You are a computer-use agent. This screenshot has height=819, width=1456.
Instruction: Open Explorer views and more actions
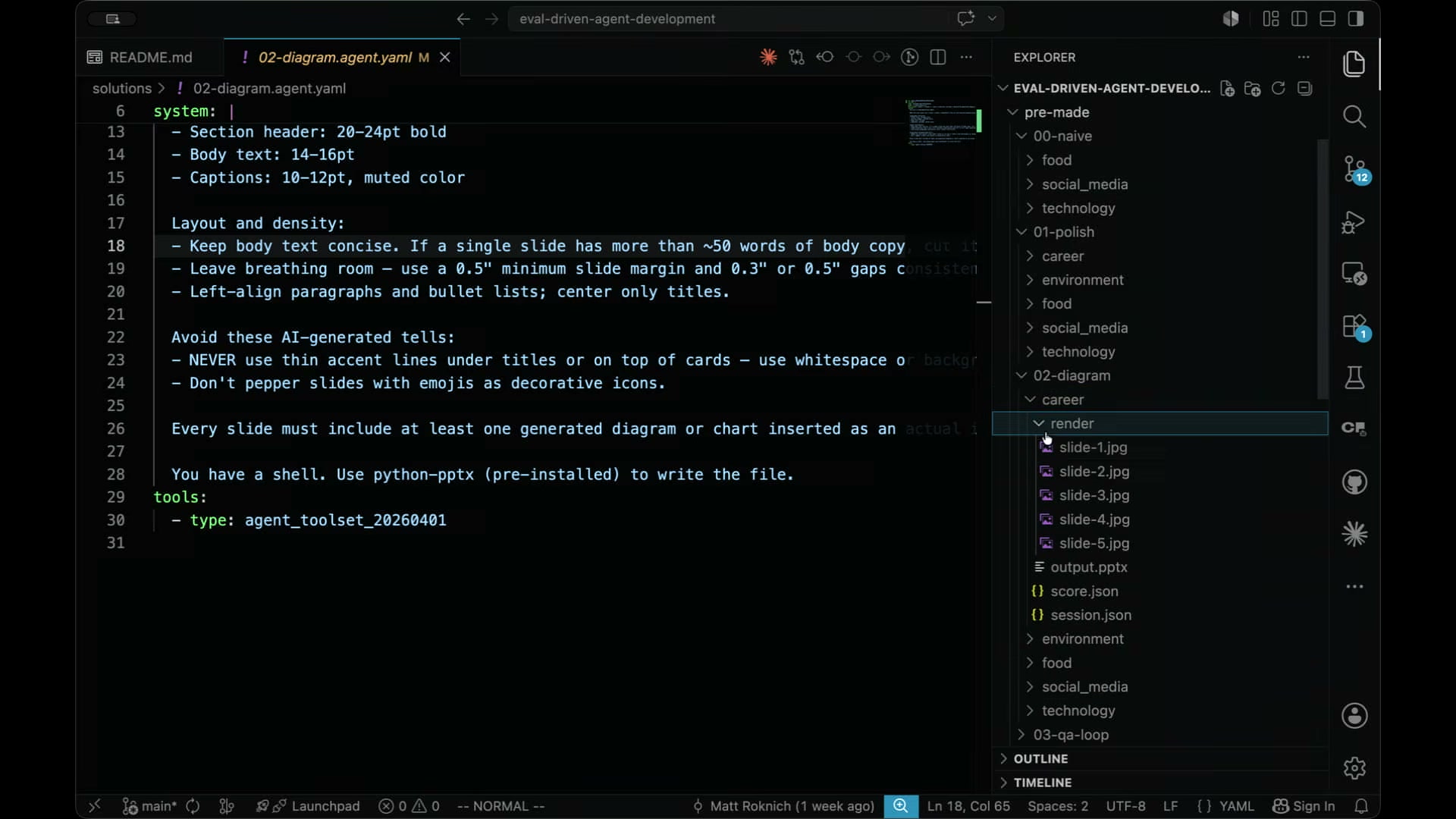(x=1304, y=57)
